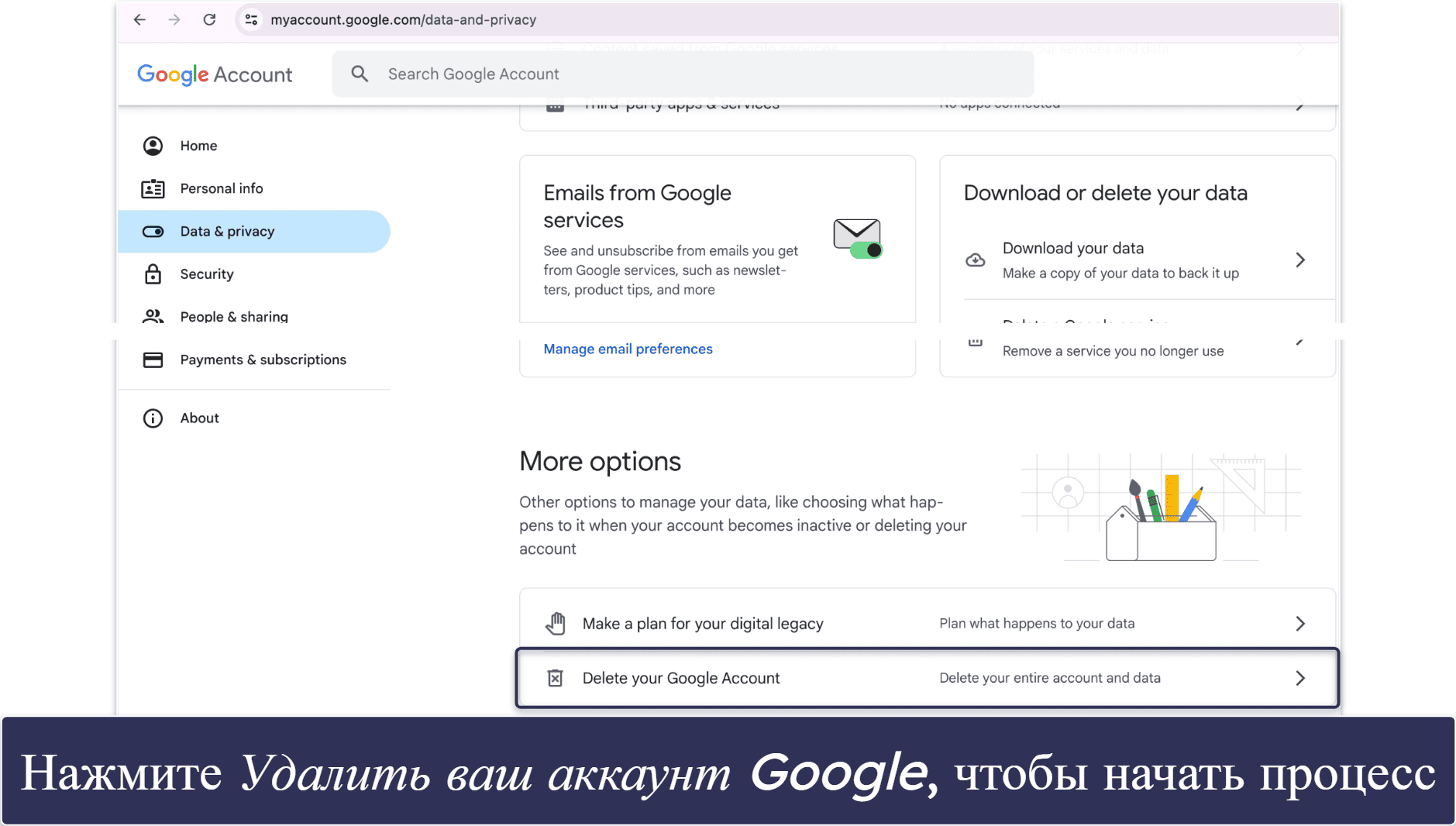Click the Personal info ID card icon
This screenshot has height=826, width=1456.
[x=153, y=188]
